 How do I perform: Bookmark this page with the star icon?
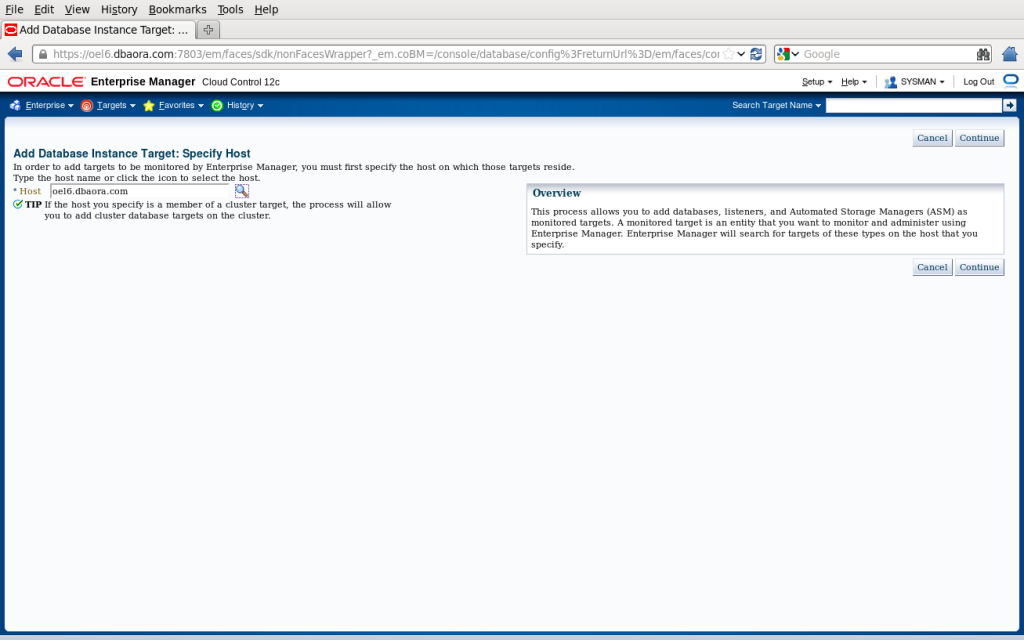click(728, 54)
